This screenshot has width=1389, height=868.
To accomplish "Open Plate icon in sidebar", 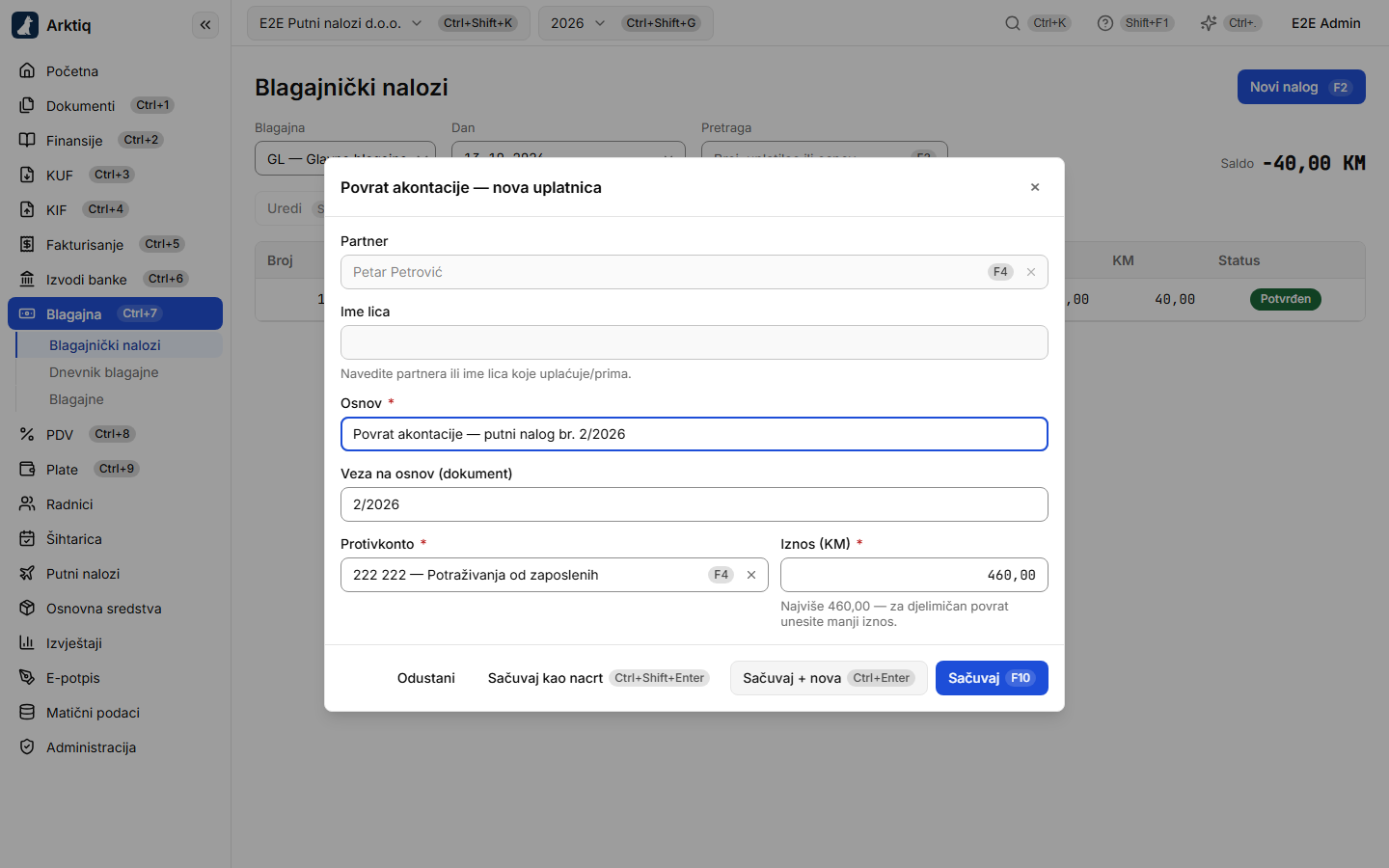I will point(27,469).
